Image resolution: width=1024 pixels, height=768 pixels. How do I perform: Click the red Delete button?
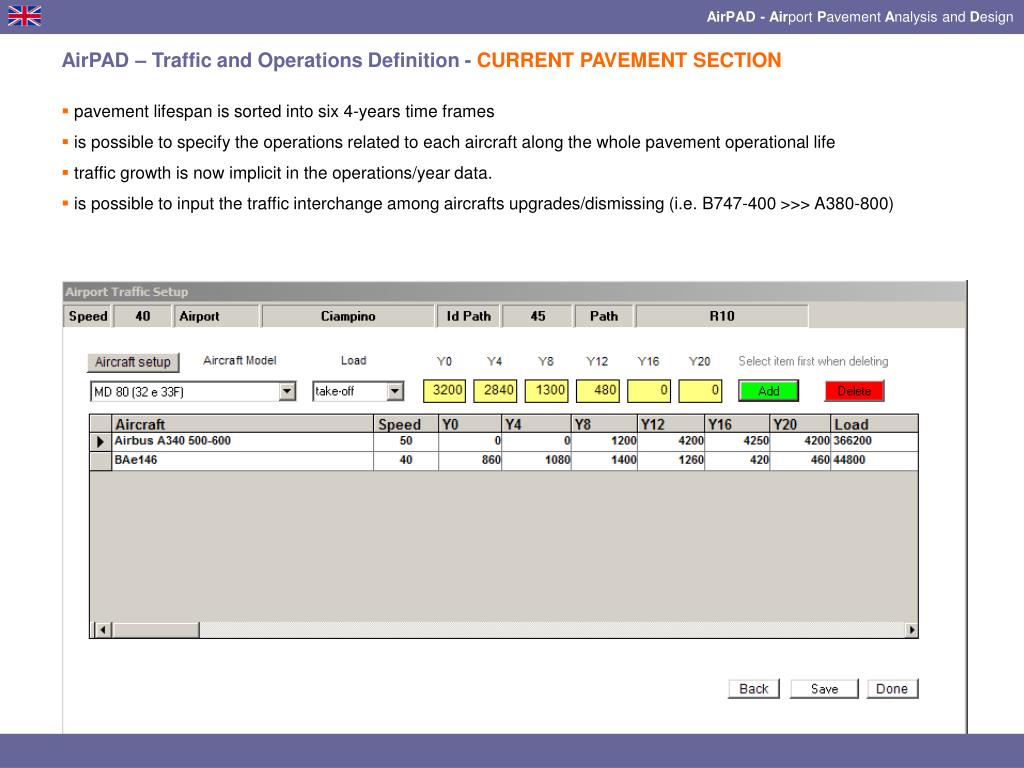coord(854,391)
